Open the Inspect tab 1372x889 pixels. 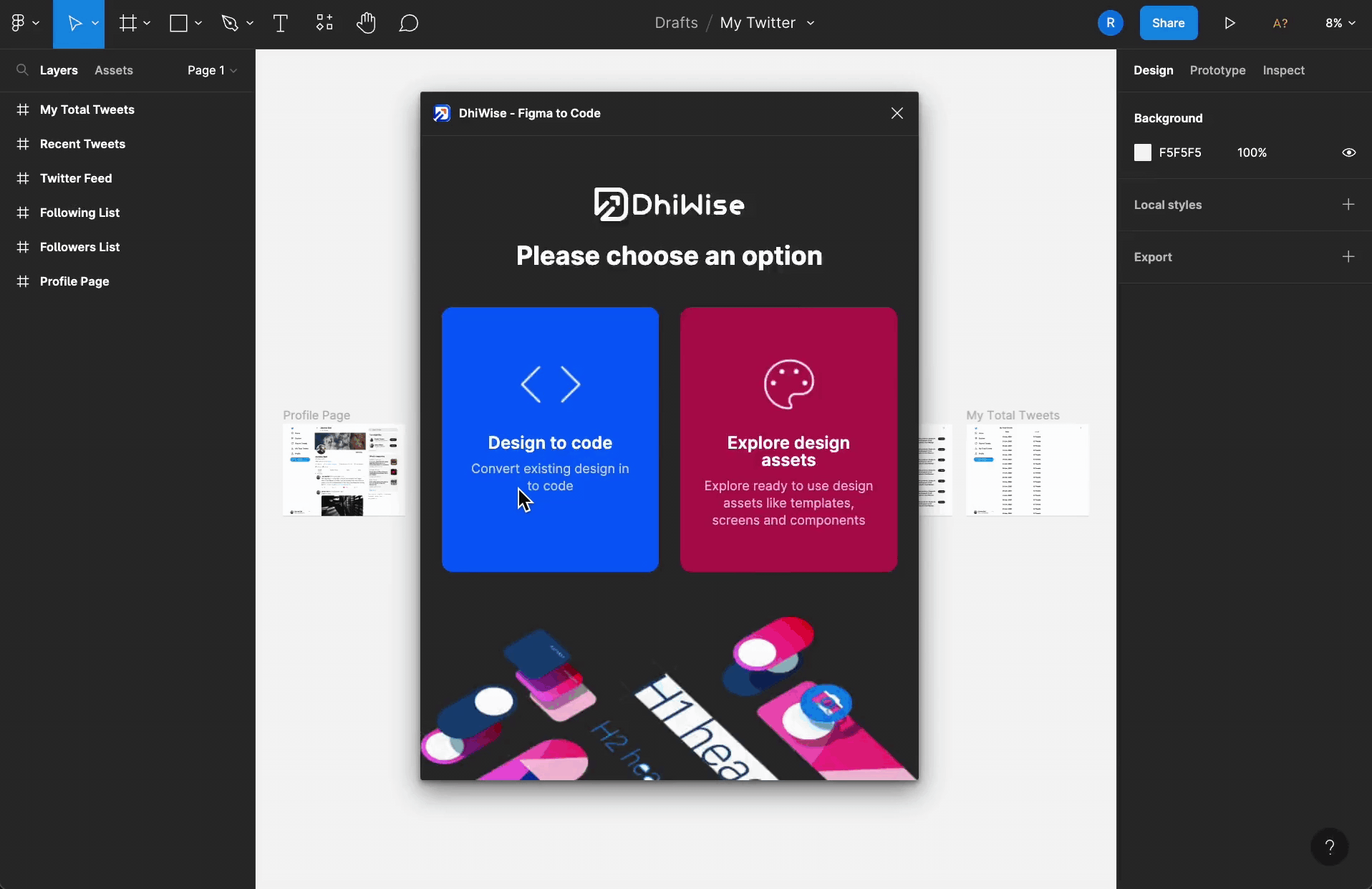[x=1283, y=70]
